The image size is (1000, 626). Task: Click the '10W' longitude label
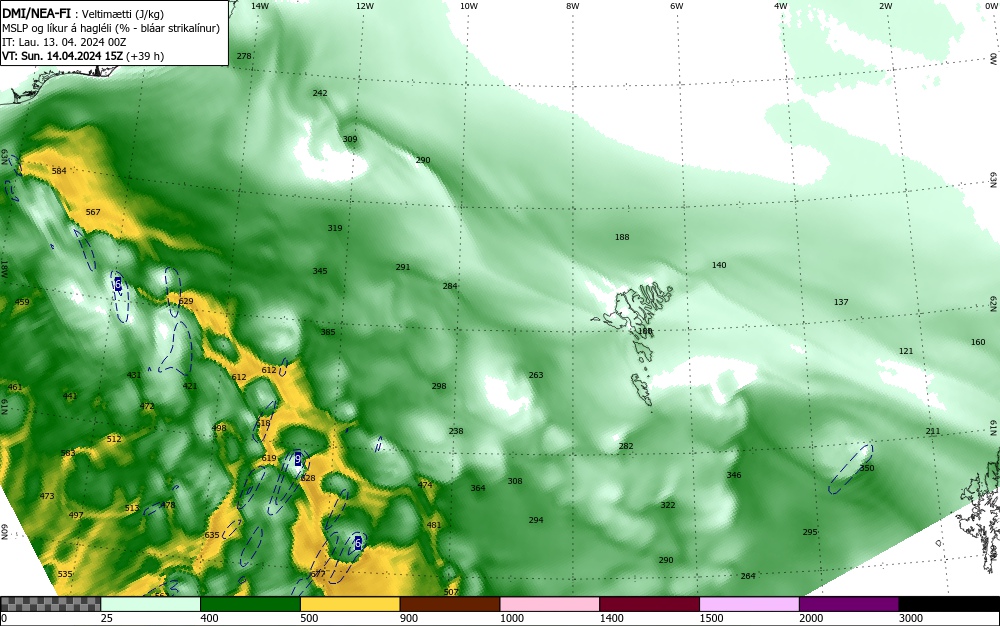pos(469,6)
